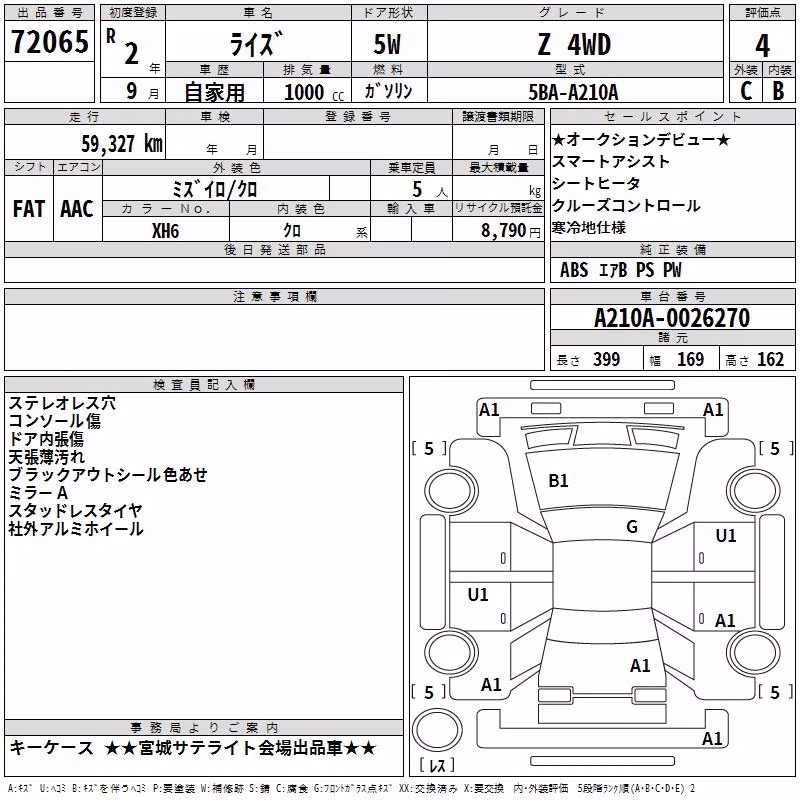Image resolution: width=800 pixels, height=800 pixels.
Task: Select the inspector note 天張薄汚れ
Action: 46,457
